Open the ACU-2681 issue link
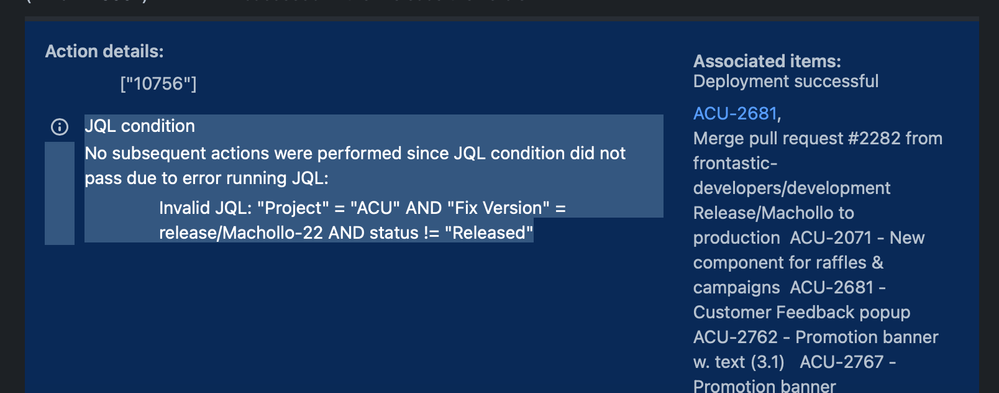The image size is (999, 393). (735, 113)
